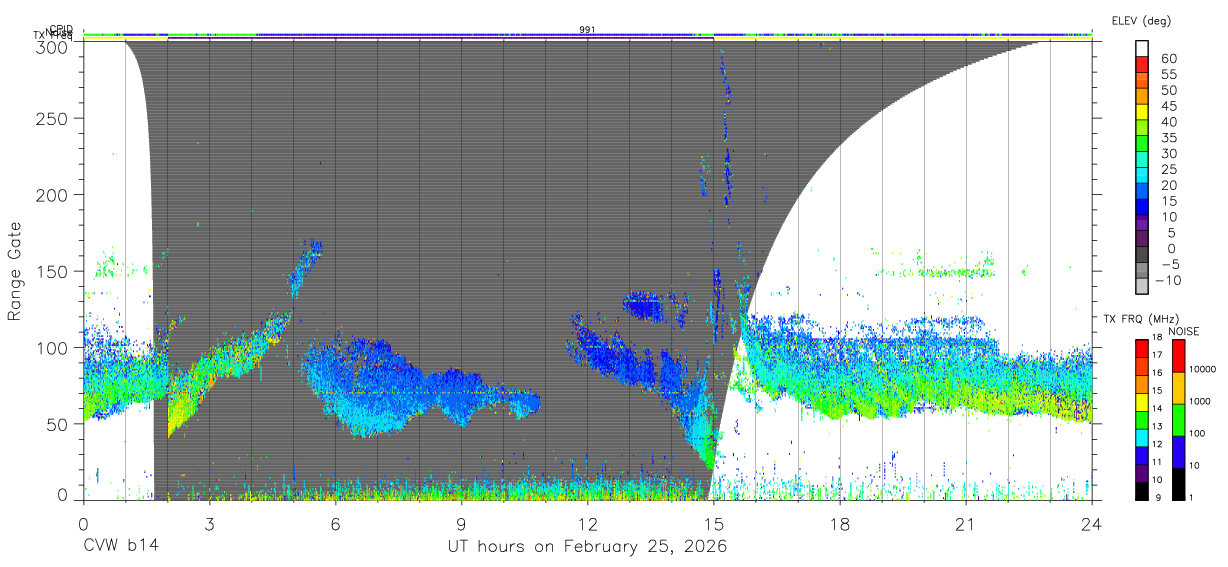
Task: Click the 'Range Gate' y-axis title
Action: click(15, 272)
